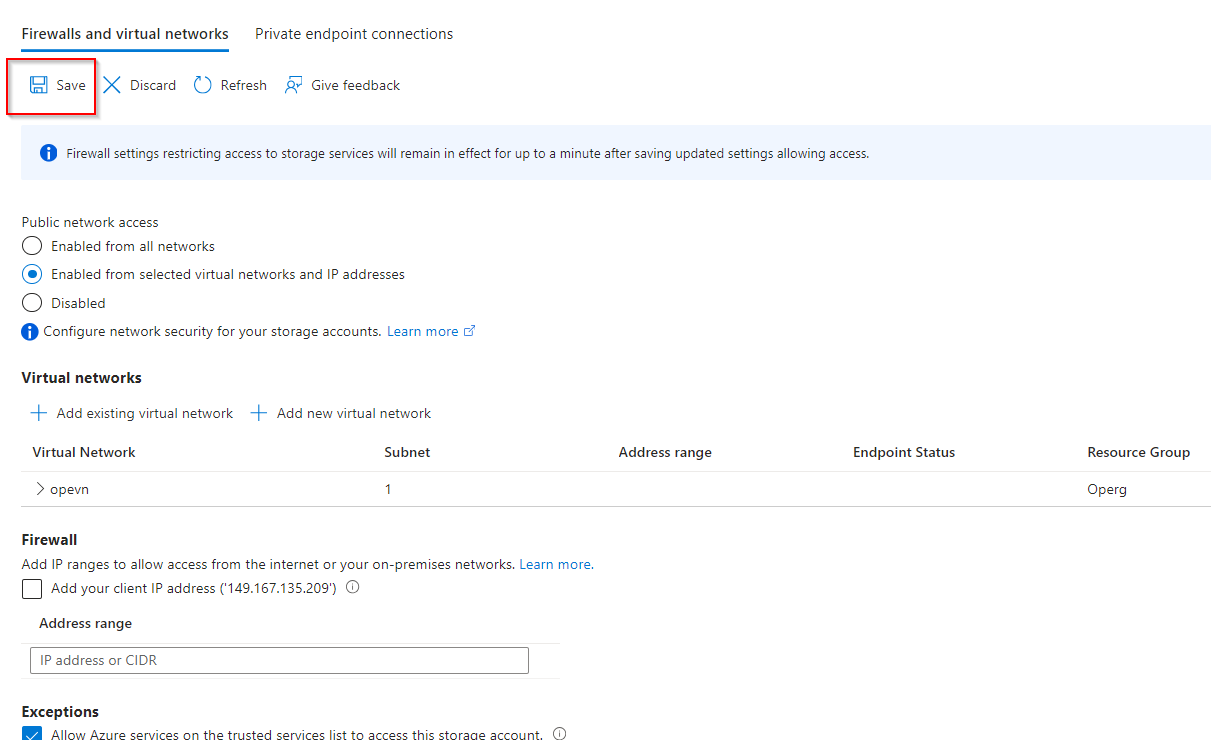Click the Refresh circular arrow icon
Viewport: 1211px width, 740px height.
tap(203, 85)
